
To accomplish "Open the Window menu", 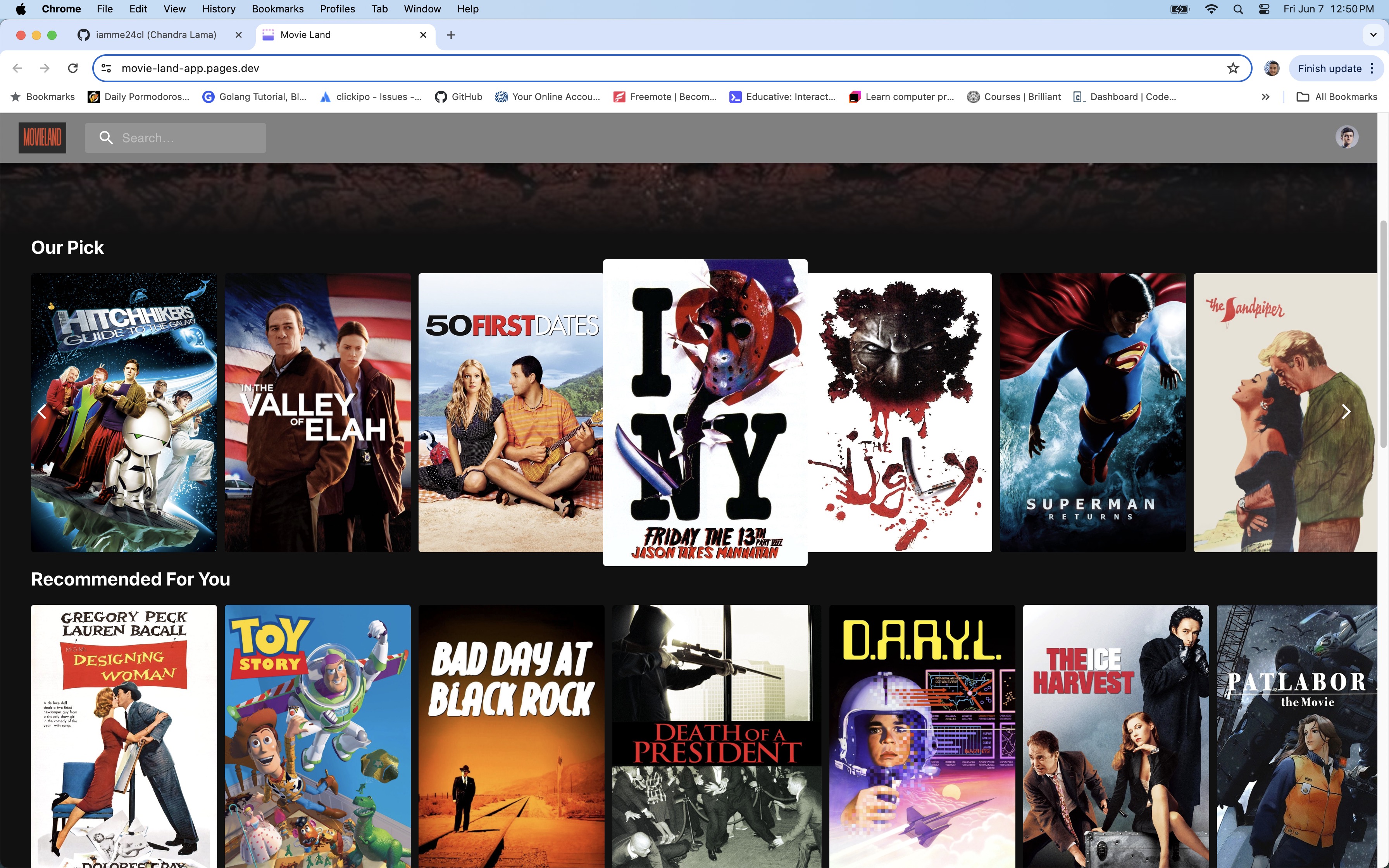I will pyautogui.click(x=422, y=9).
